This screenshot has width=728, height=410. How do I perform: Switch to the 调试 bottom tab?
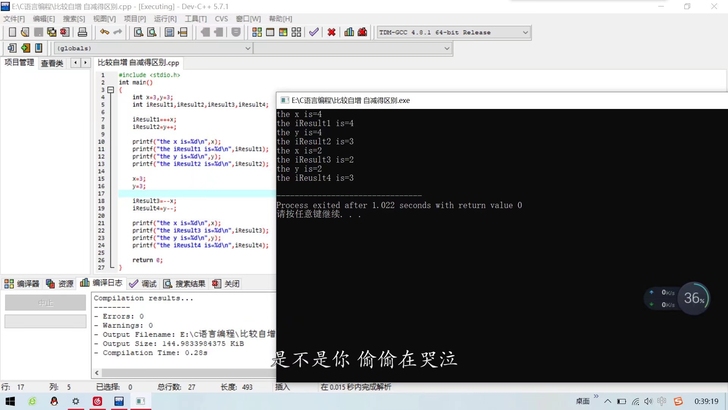(x=143, y=284)
